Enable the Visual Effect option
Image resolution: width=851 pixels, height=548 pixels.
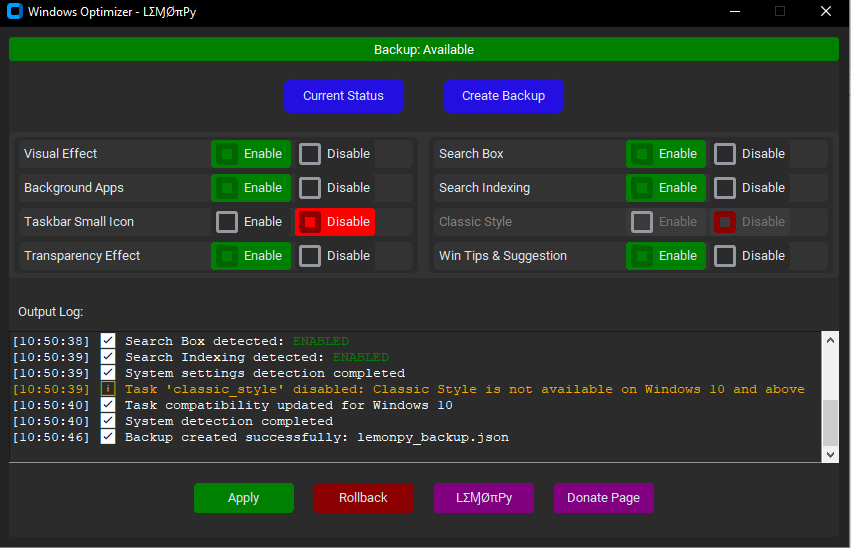pyautogui.click(x=251, y=154)
